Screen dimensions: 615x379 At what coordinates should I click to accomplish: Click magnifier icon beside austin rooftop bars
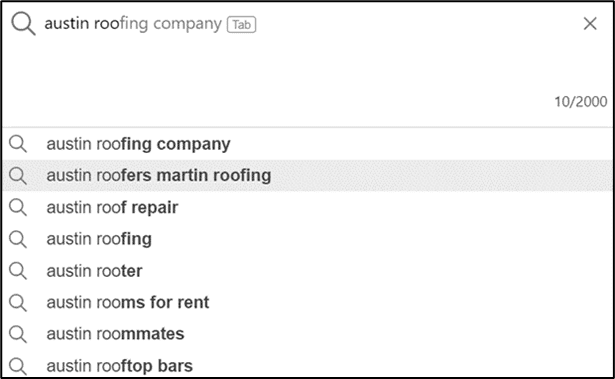point(18,366)
